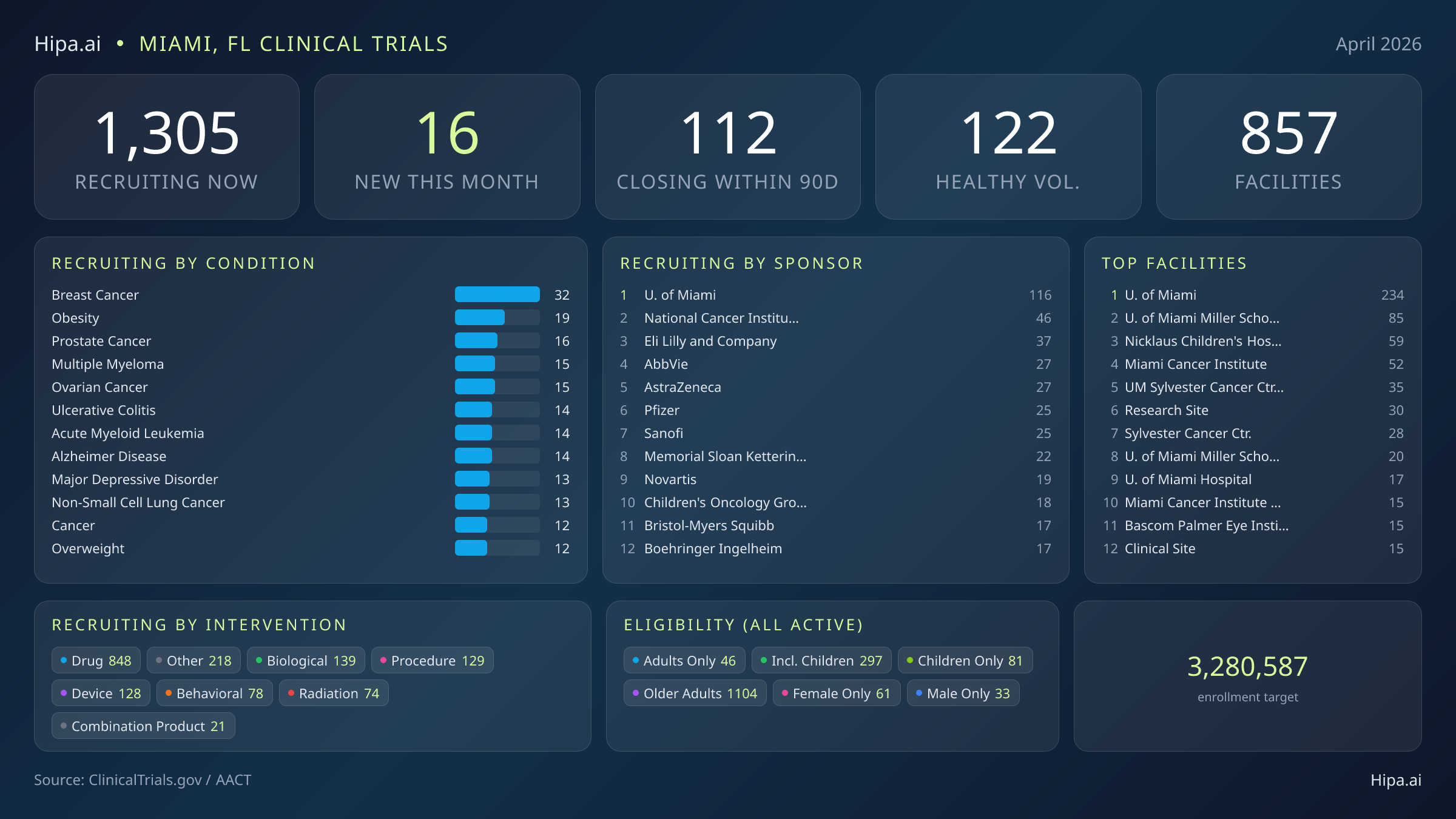Select the Multiple Myeloma condition row
Screen dimensions: 1456x819
[x=311, y=363]
